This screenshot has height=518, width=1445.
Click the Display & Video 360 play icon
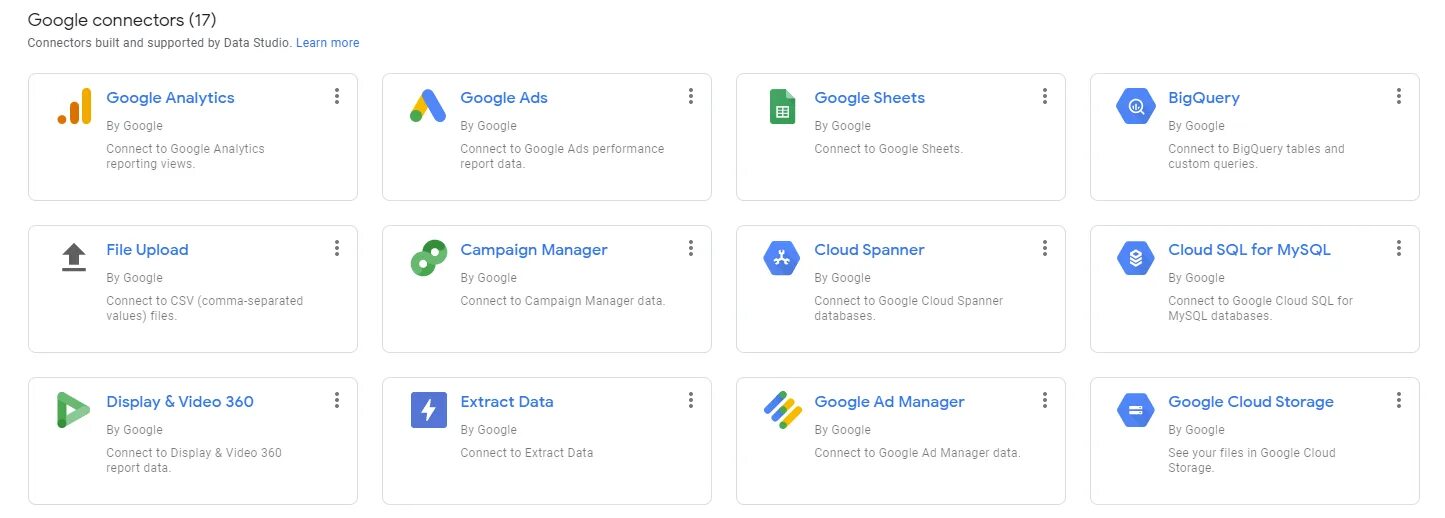click(x=74, y=410)
